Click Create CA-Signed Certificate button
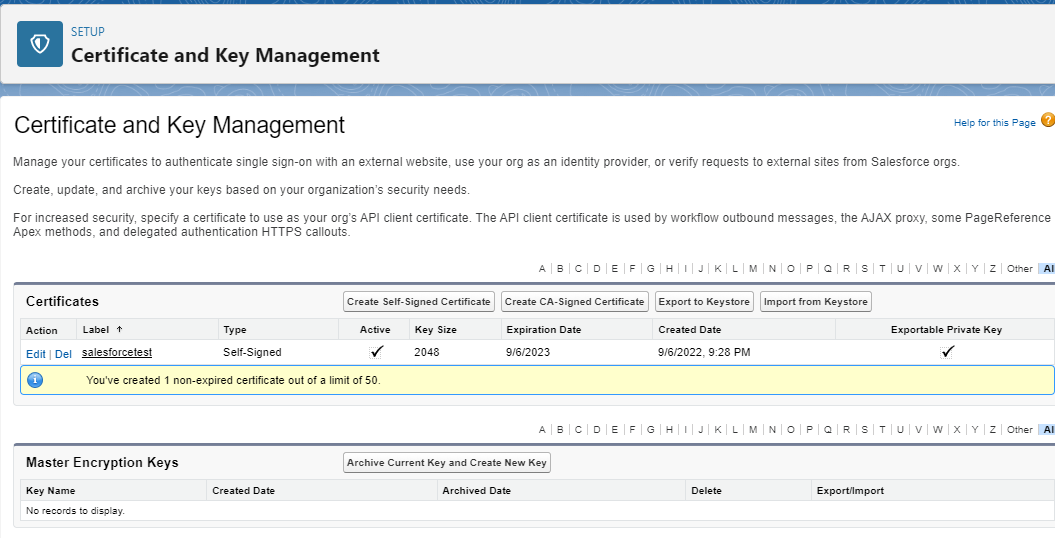1055x538 pixels. 574,301
